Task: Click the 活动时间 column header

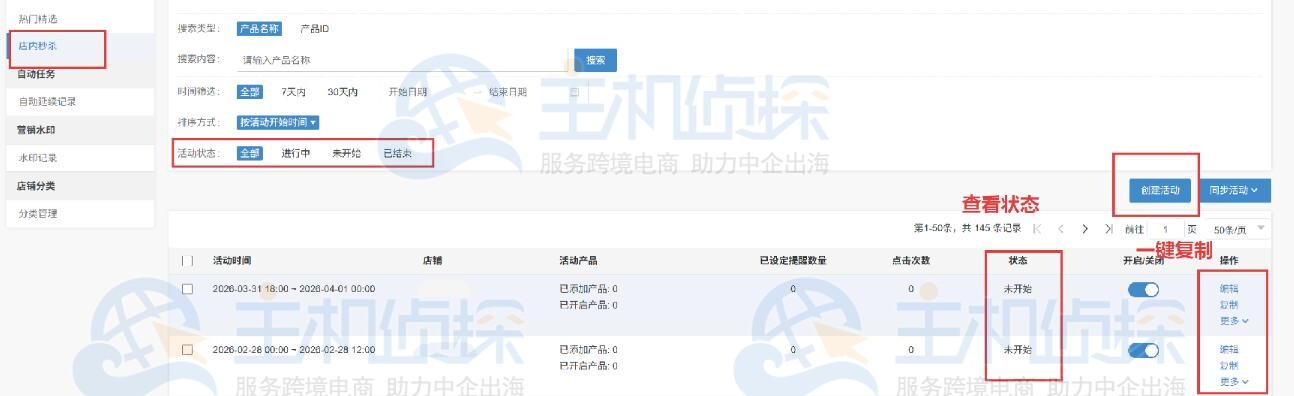Action: tap(232, 260)
